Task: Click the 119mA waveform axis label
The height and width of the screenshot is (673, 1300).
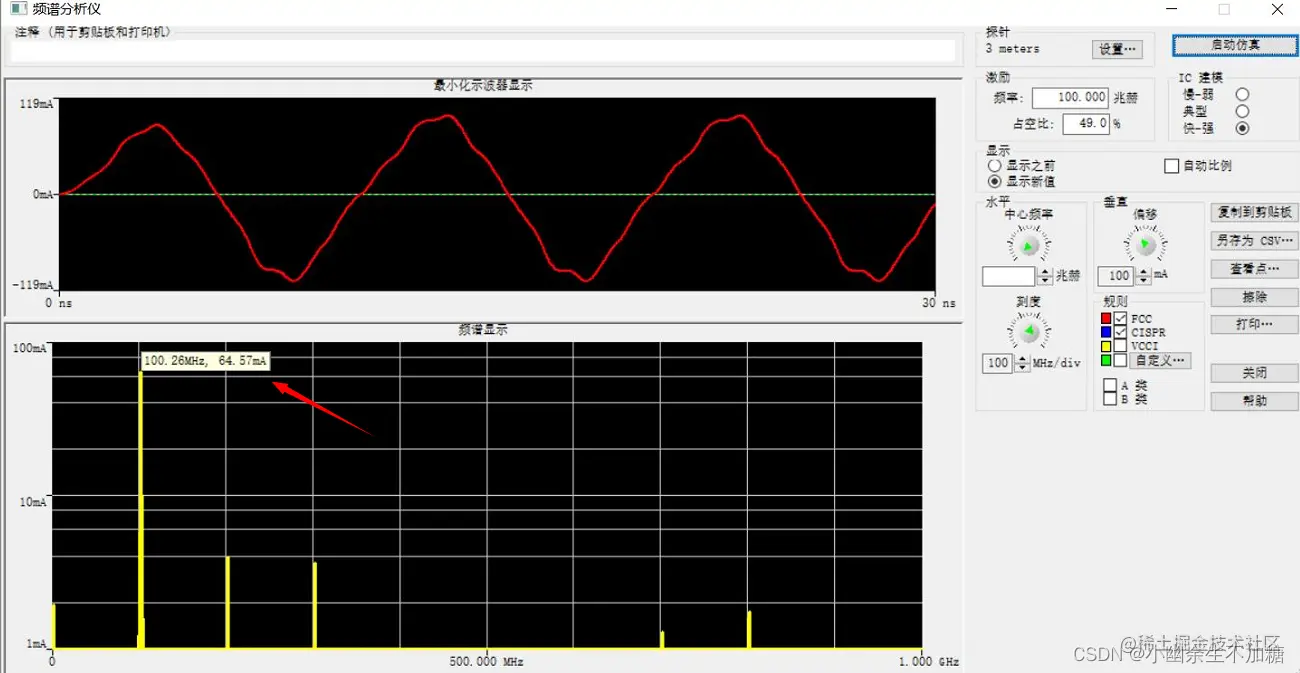Action: click(37, 104)
